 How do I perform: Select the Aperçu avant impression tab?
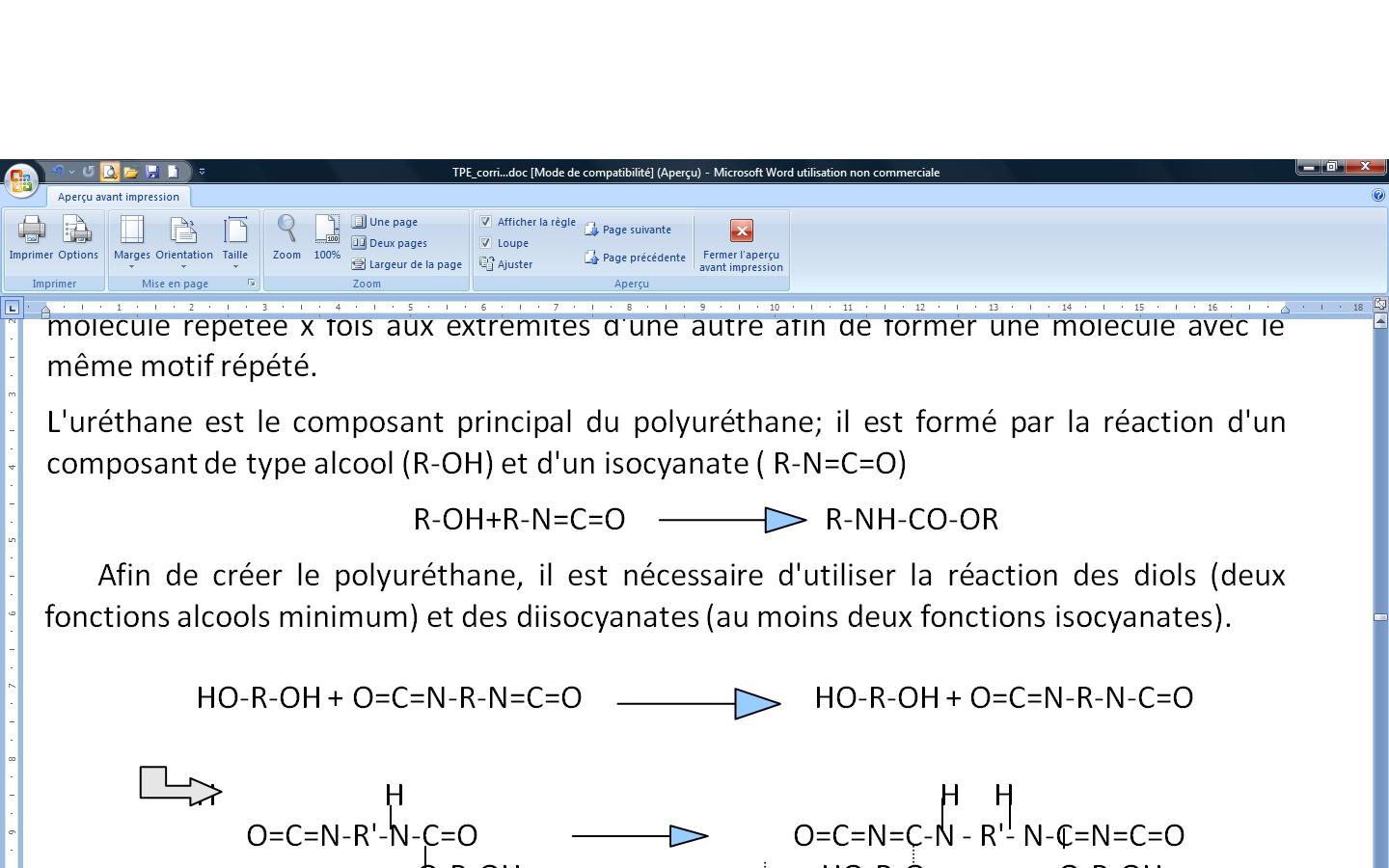[118, 197]
